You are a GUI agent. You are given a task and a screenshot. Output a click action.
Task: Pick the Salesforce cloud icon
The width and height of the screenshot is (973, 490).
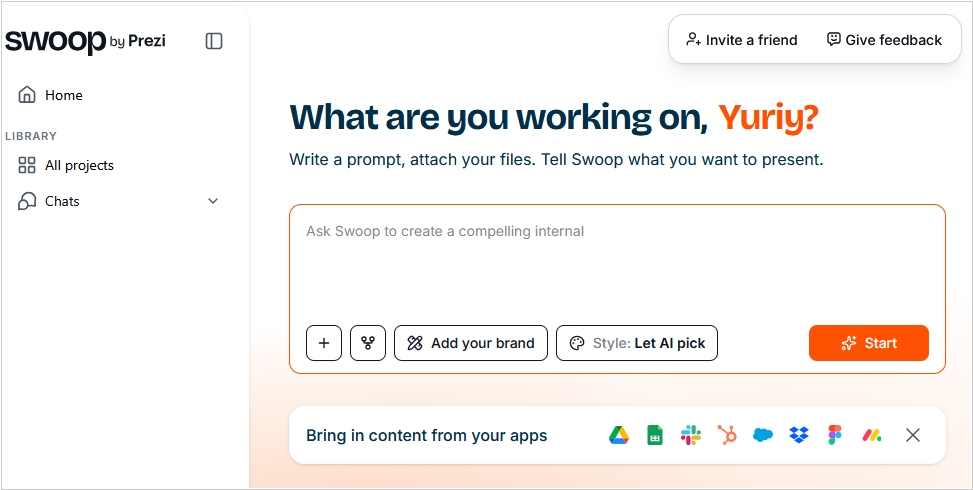pos(763,435)
